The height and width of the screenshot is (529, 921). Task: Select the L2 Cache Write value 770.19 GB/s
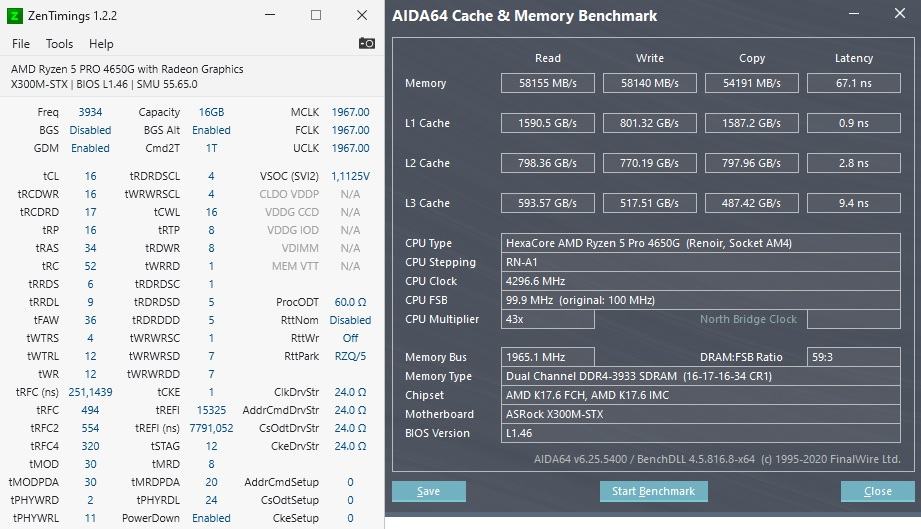point(650,163)
